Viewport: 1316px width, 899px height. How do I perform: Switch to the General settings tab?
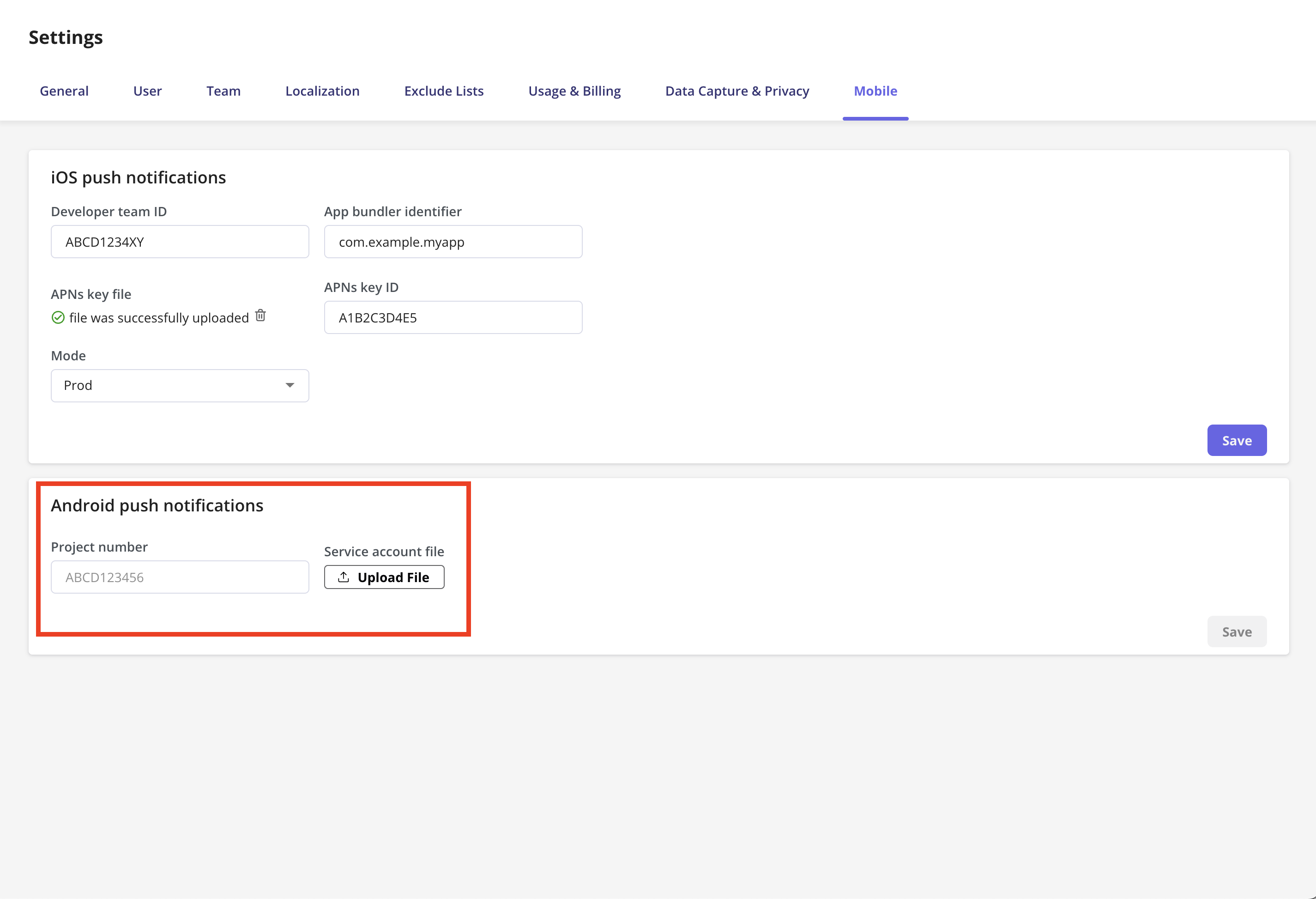pos(63,91)
